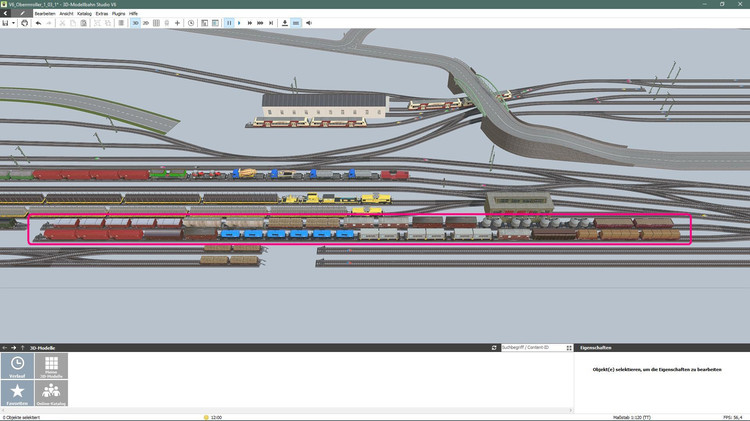Click the time clock toolbar icon
This screenshot has width=750, height=421.
pyautogui.click(x=191, y=22)
